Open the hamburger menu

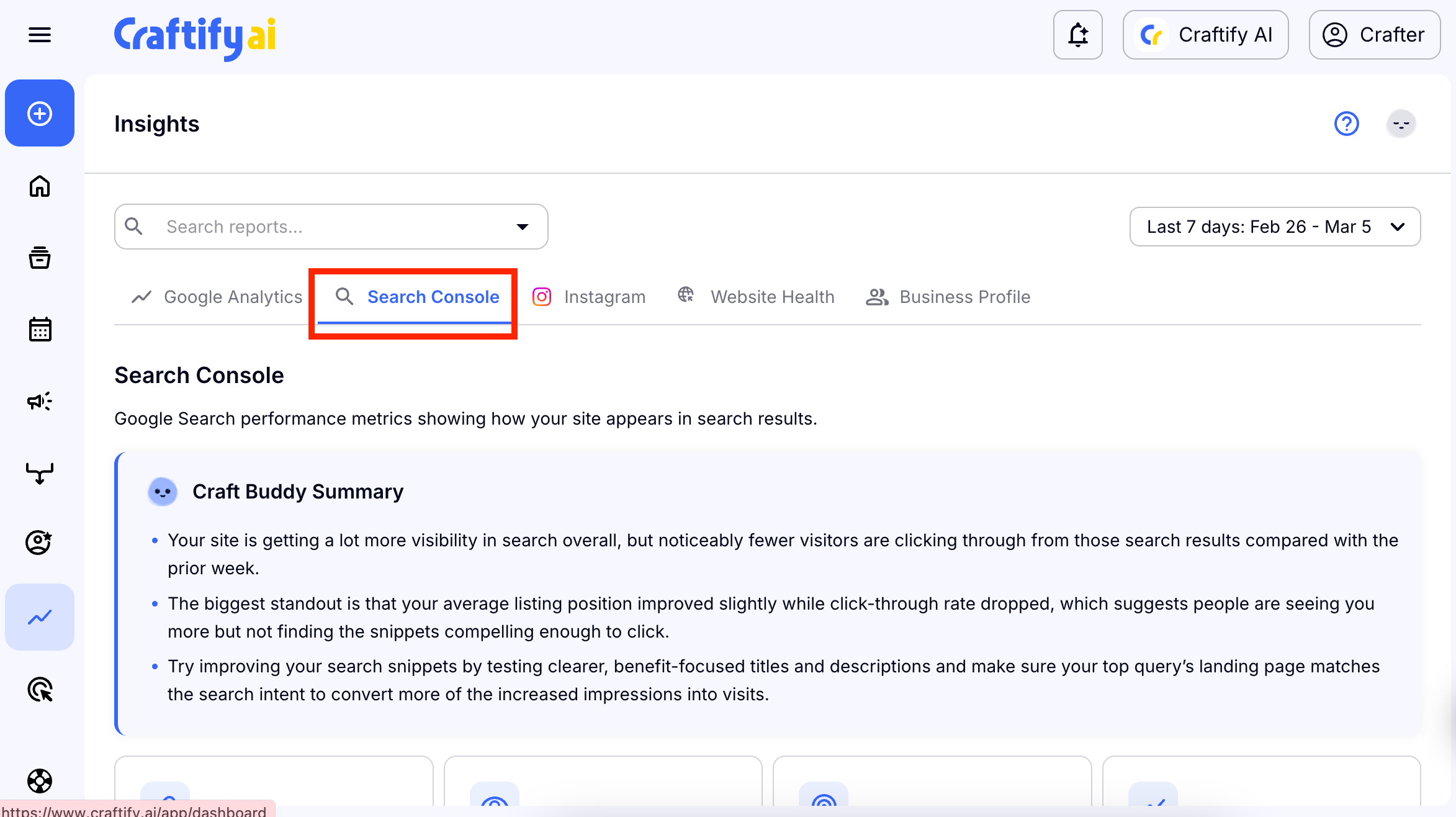click(x=40, y=35)
